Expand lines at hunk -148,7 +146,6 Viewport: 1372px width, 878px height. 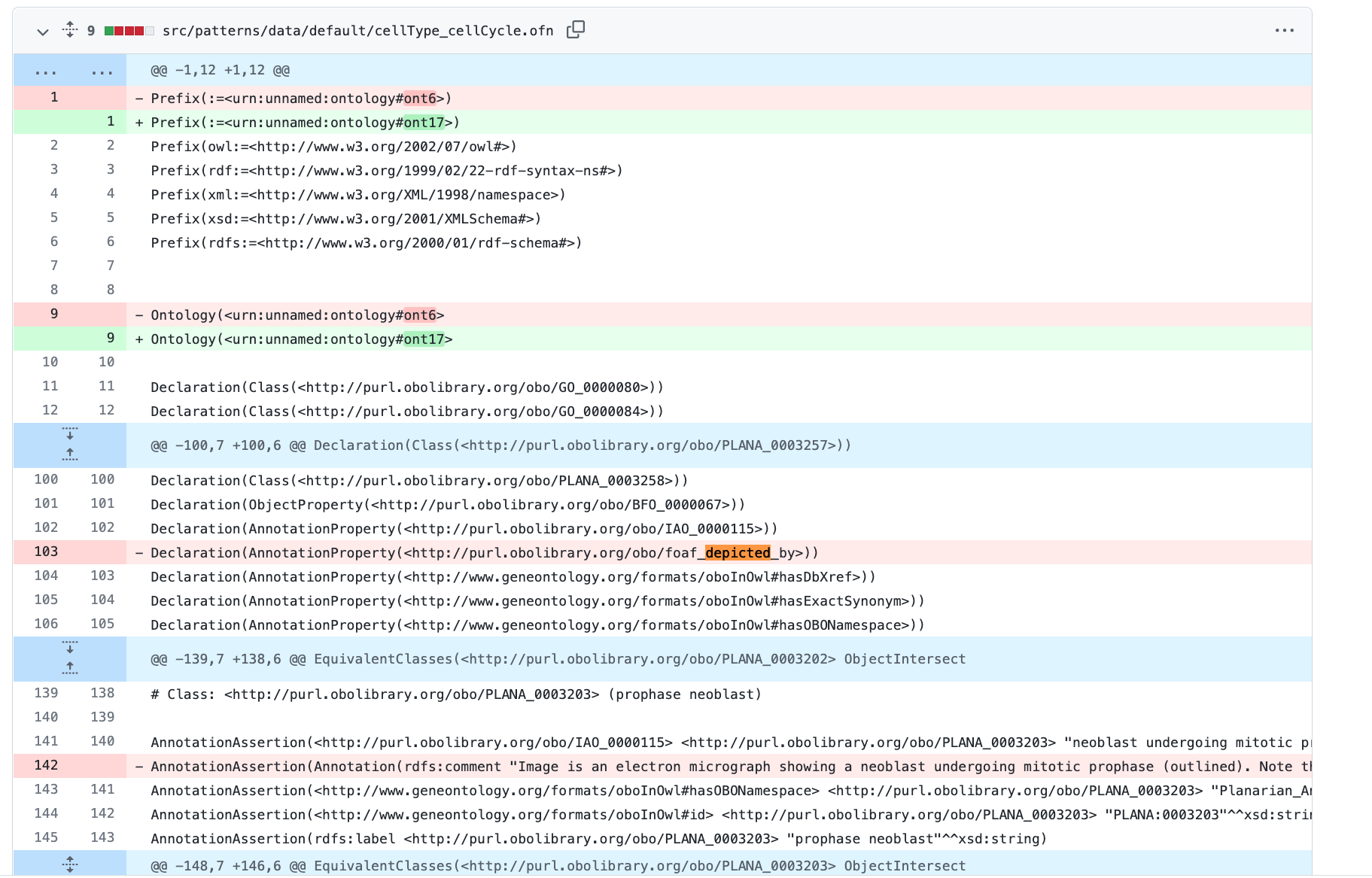[x=70, y=864]
